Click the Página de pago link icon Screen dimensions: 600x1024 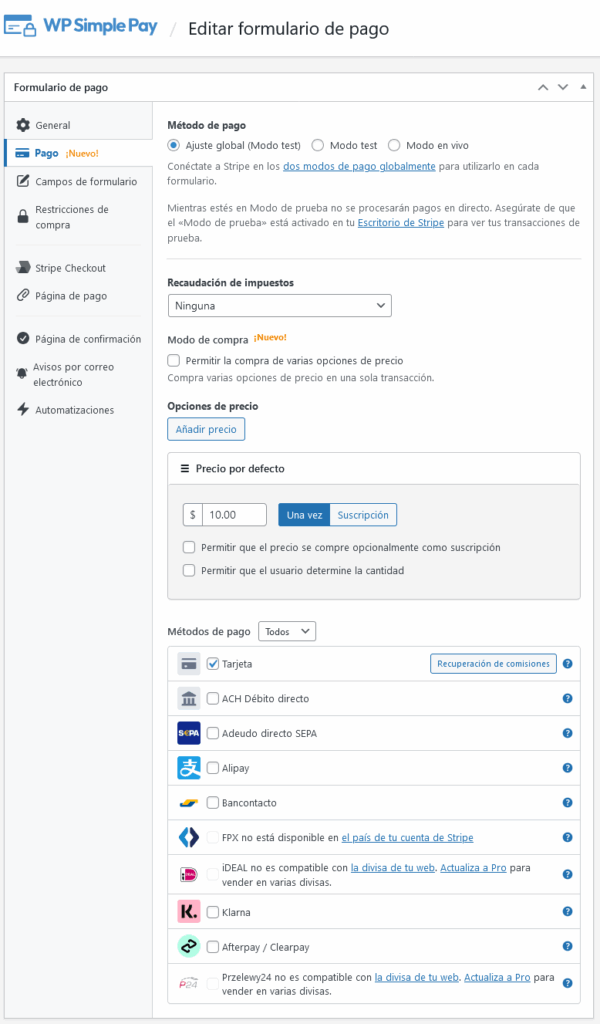coord(25,295)
